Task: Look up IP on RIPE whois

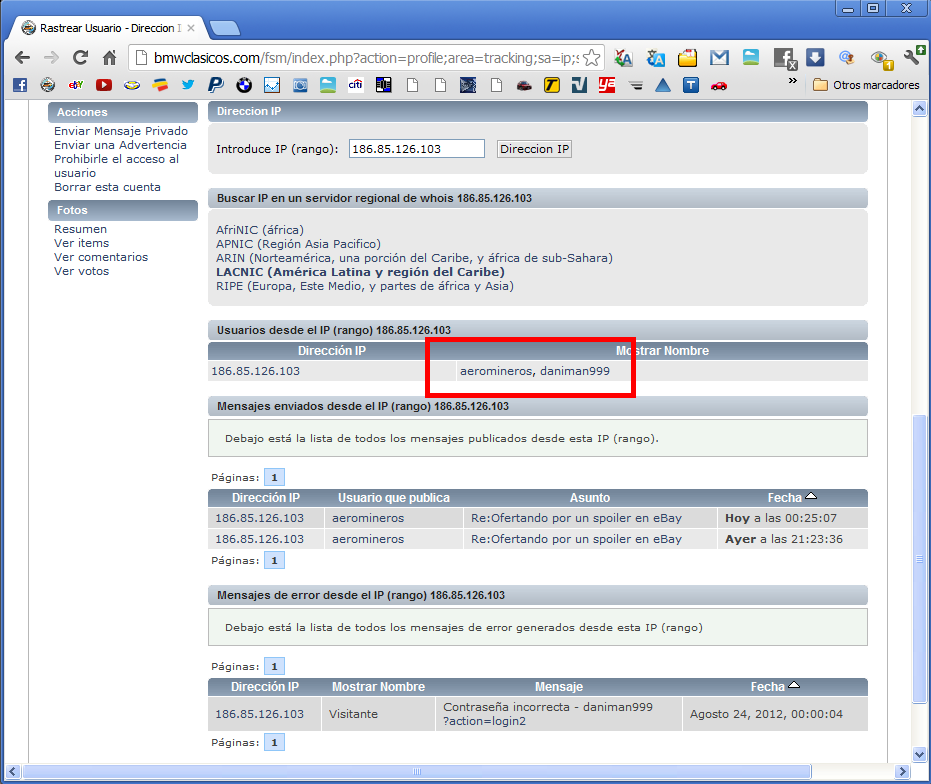Action: [x=365, y=286]
